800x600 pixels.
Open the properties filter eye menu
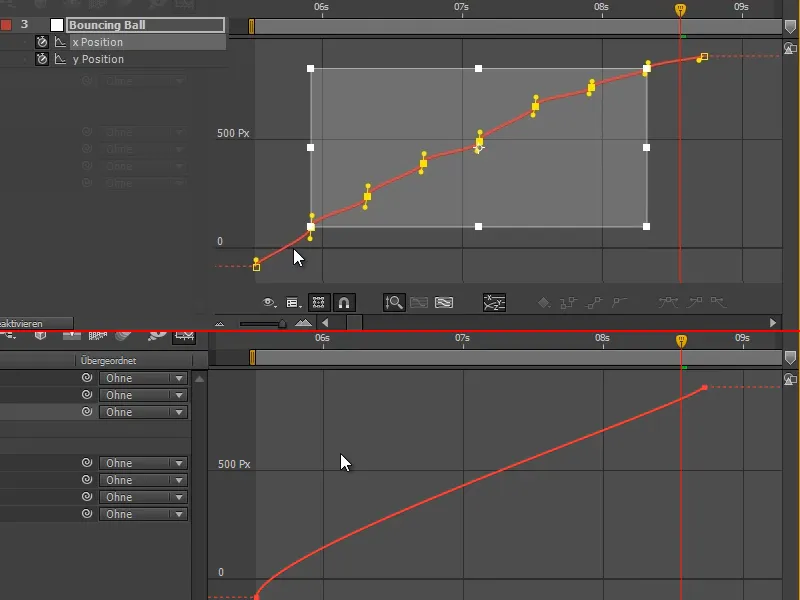click(x=266, y=302)
